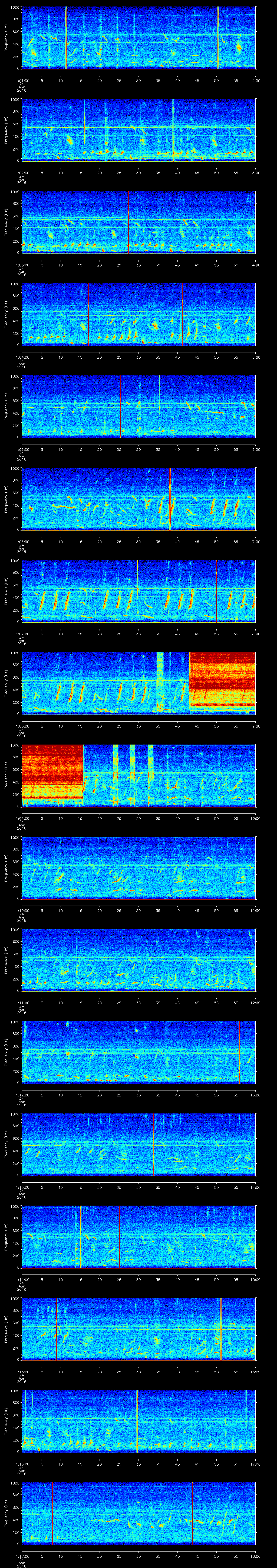Screen dimensions: 277x1568
Task: Open the spectrogram panel starting at 1:11:00
Action: pos(139,960)
